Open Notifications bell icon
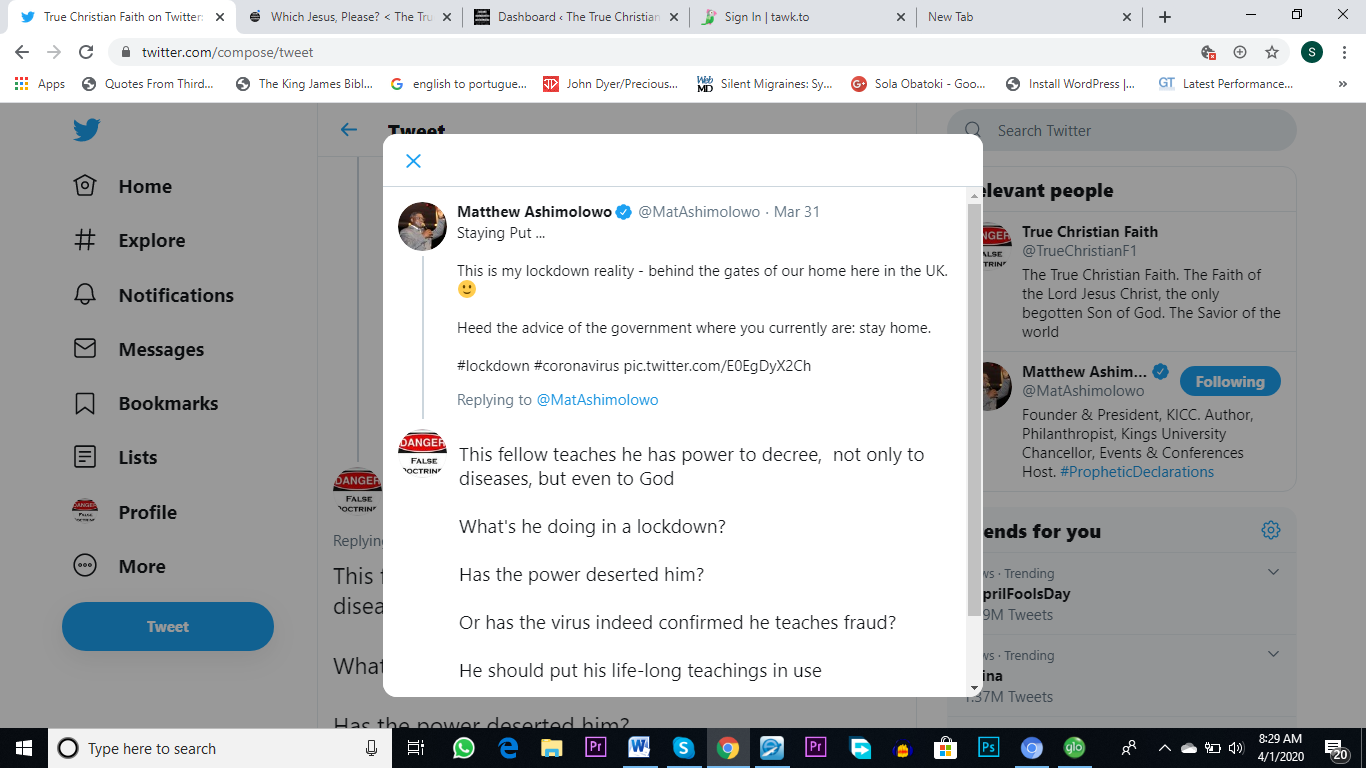 (85, 295)
